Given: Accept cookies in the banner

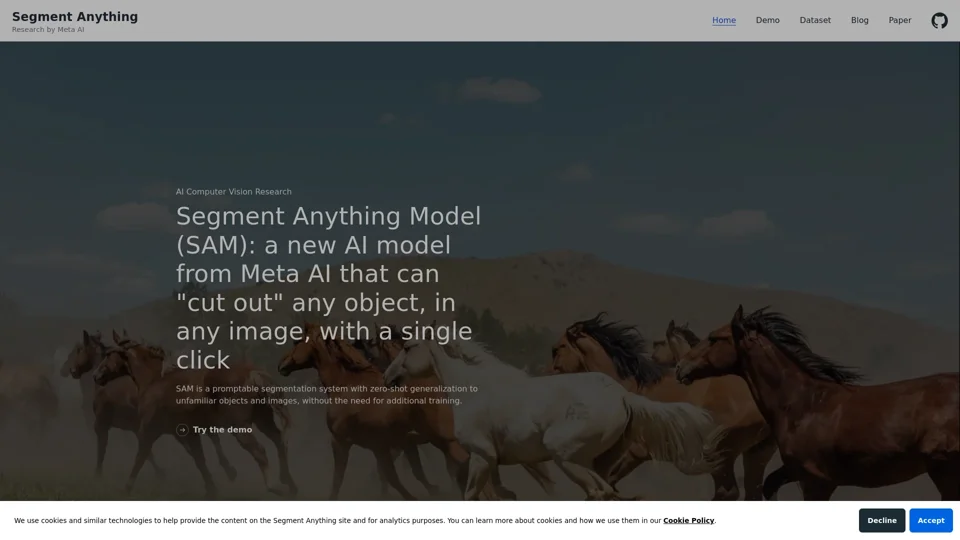Looking at the screenshot, I should [x=931, y=520].
